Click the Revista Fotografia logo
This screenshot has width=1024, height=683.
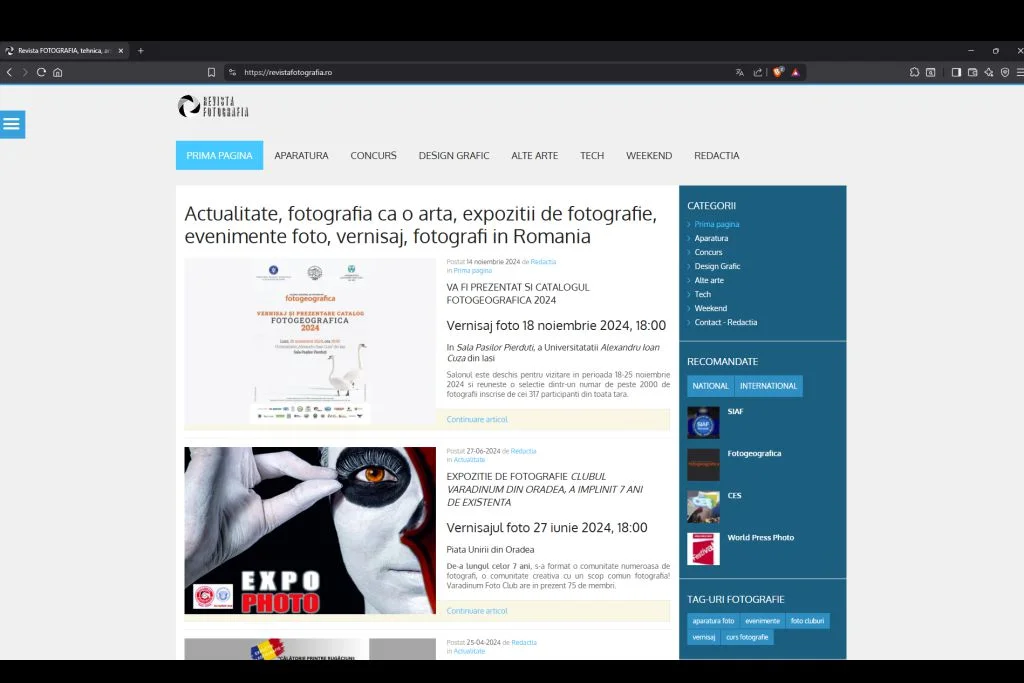pyautogui.click(x=213, y=106)
